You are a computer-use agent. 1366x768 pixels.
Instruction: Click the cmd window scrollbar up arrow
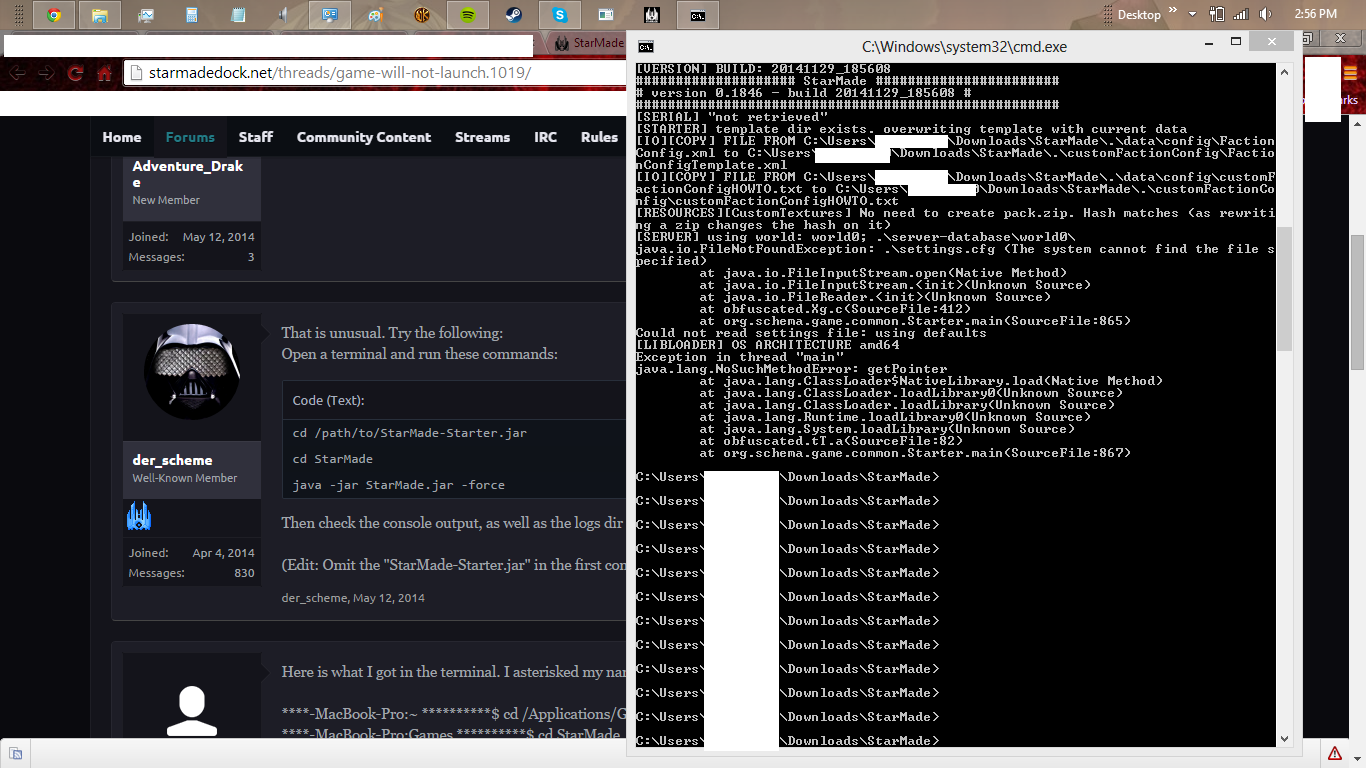(x=1284, y=69)
